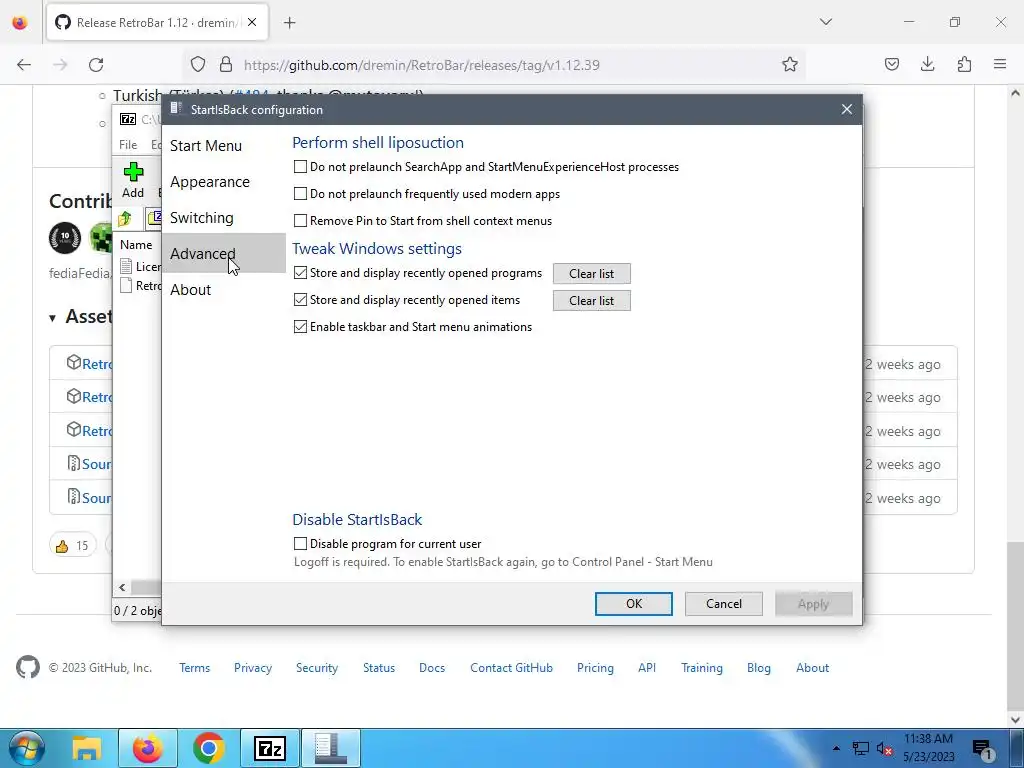The image size is (1024, 768).
Task: Open the Start Menu settings tab
Action: (x=206, y=146)
